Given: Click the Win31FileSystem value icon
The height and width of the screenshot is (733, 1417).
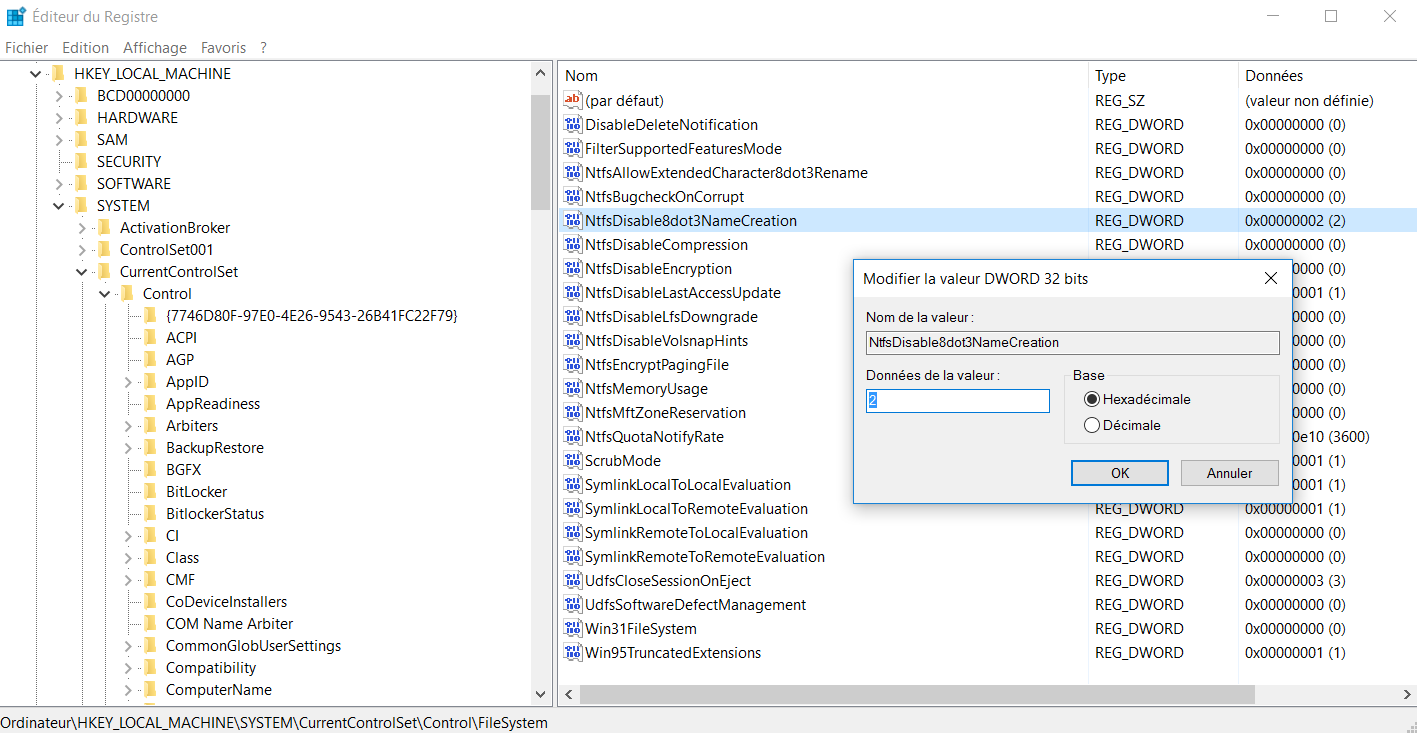Looking at the screenshot, I should pyautogui.click(x=573, y=629).
